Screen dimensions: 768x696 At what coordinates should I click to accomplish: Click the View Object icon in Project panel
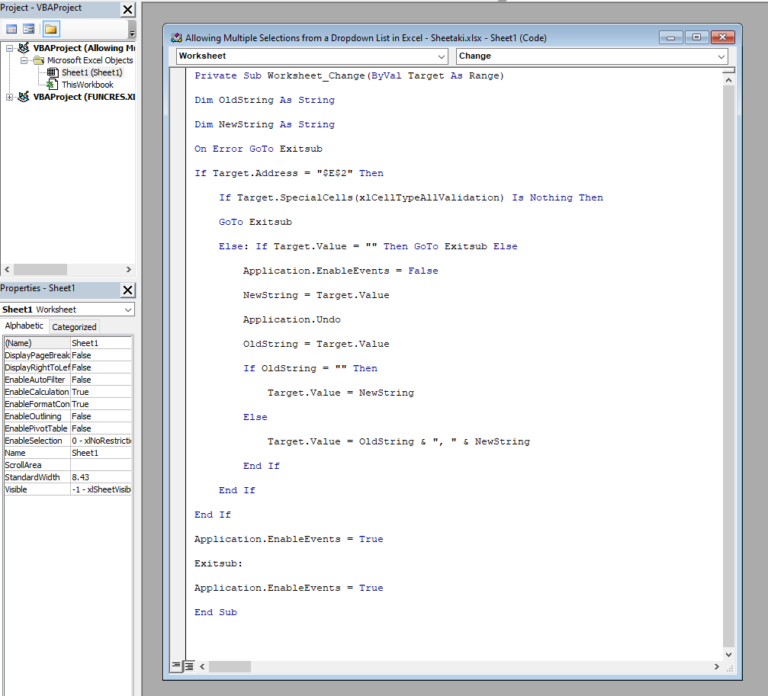click(x=29, y=29)
